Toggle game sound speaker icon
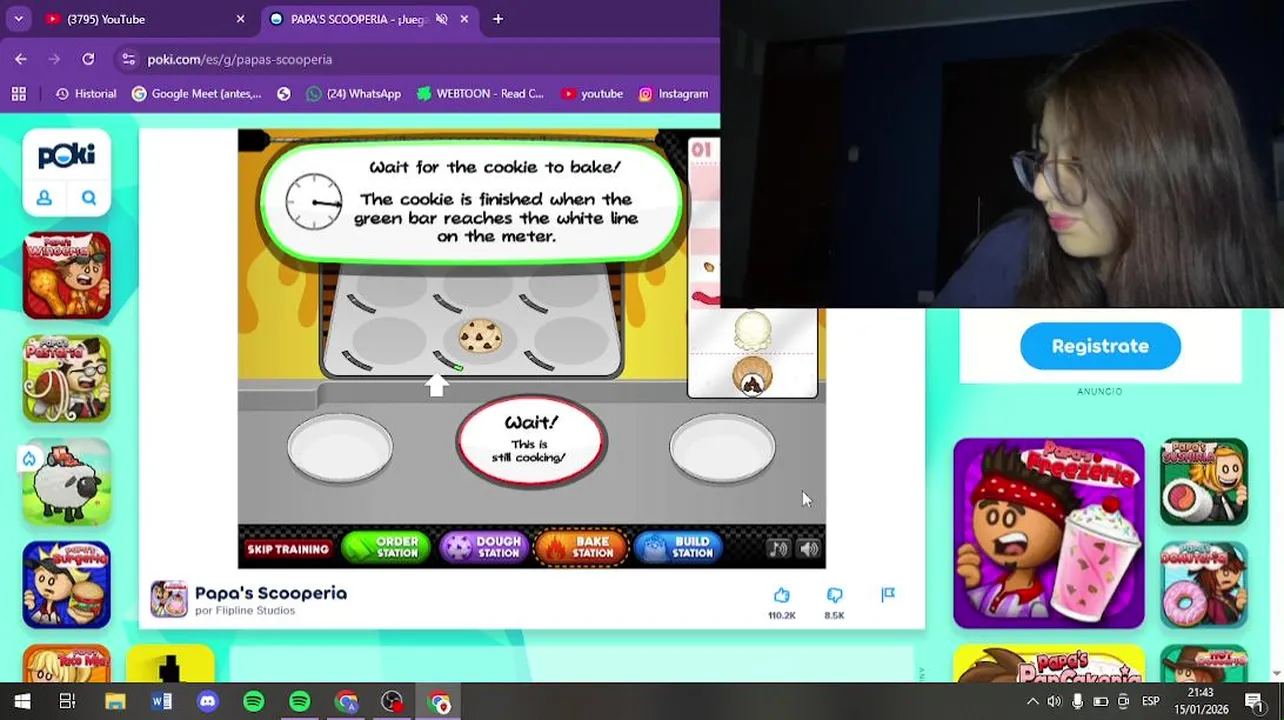The width and height of the screenshot is (1284, 720). point(809,548)
